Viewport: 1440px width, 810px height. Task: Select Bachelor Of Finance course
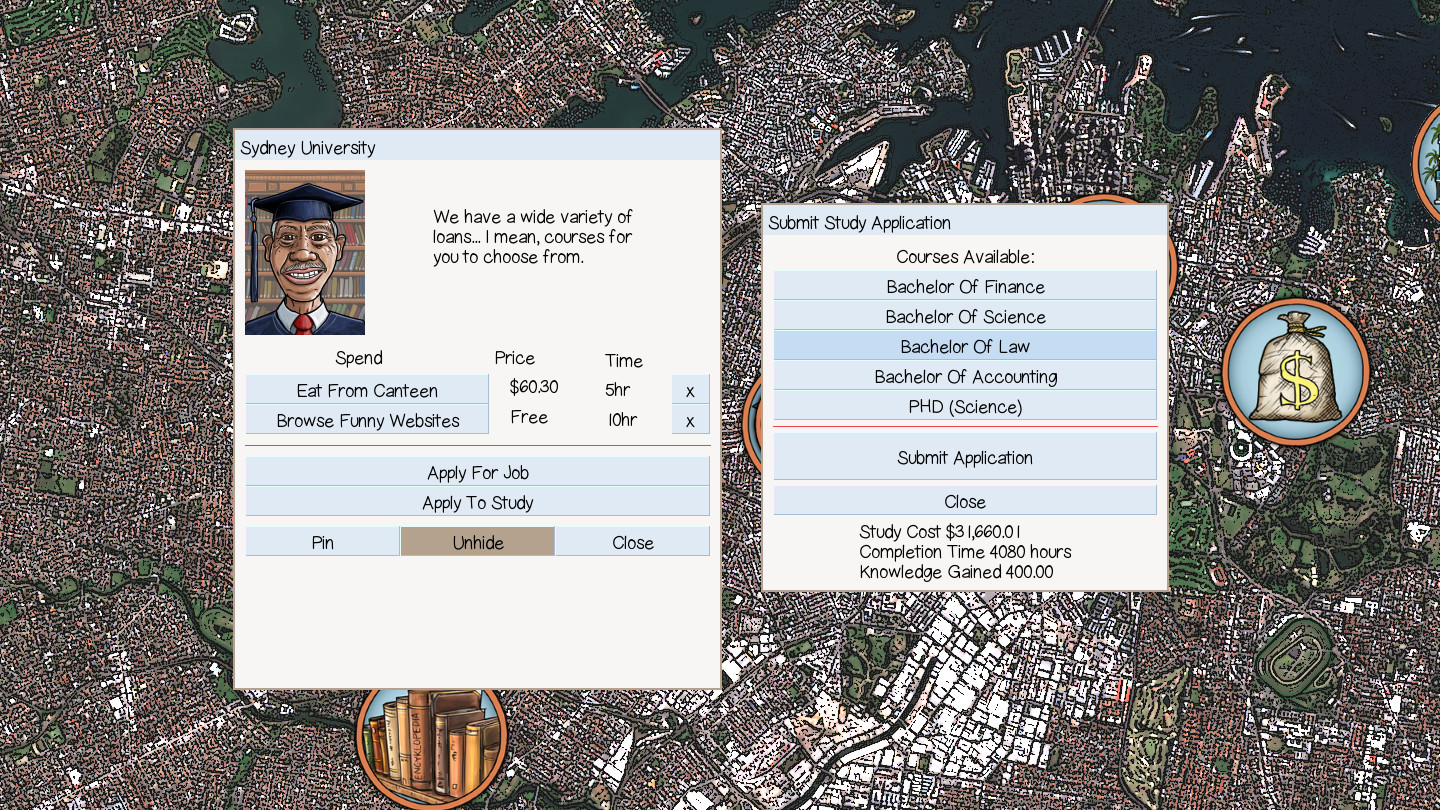tap(964, 286)
